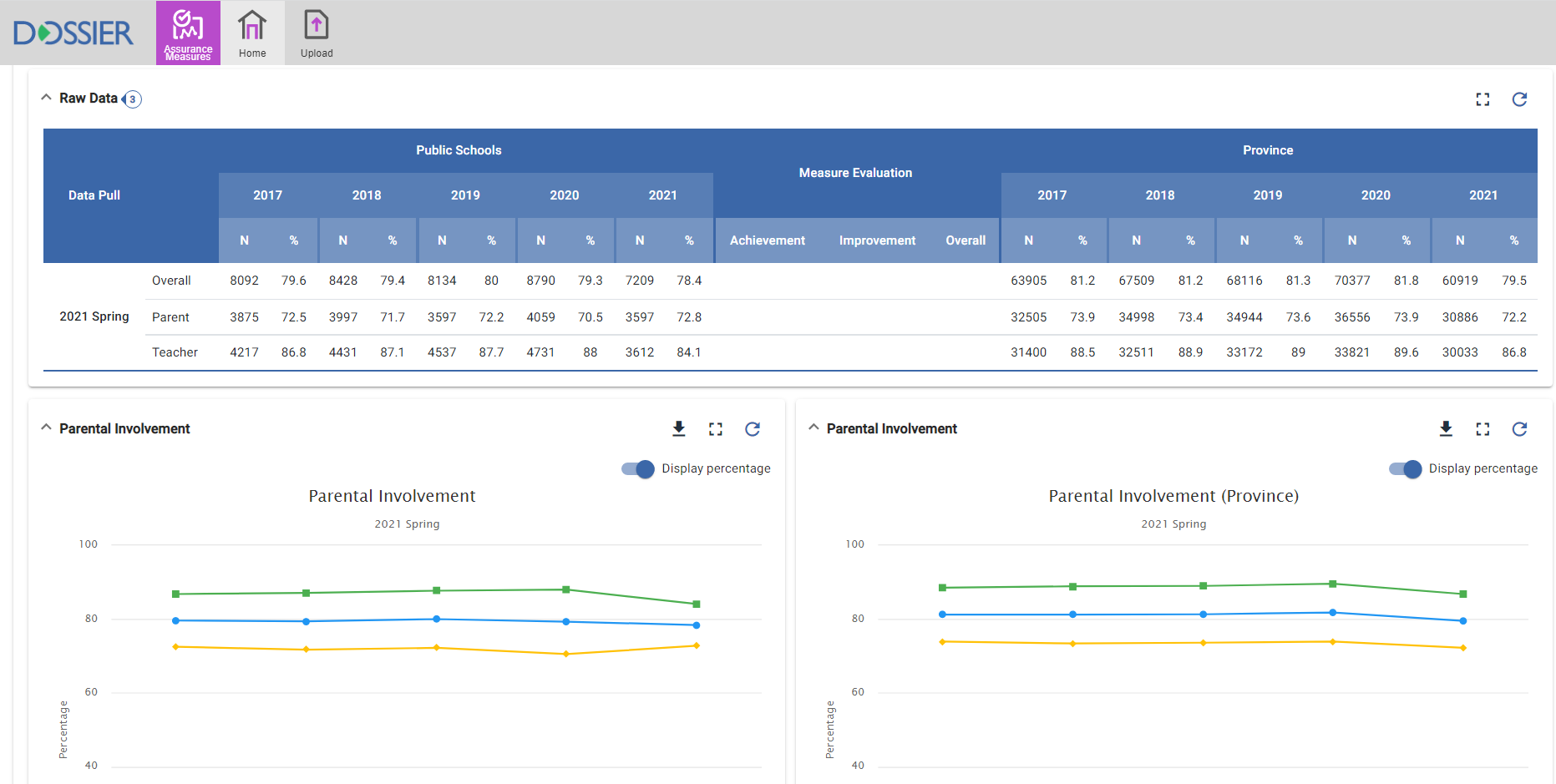Fullscreen the Province Parental Involvement chart
The height and width of the screenshot is (784, 1556).
point(1483,428)
